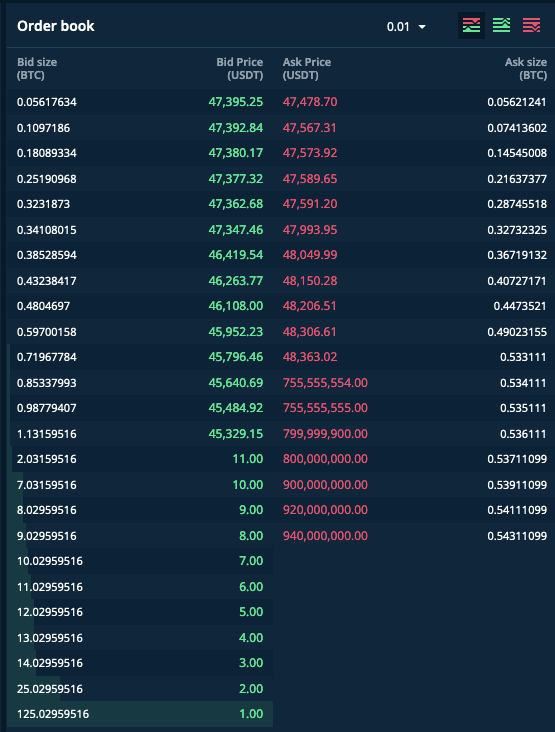Select ask price 48,306.61

point(309,332)
